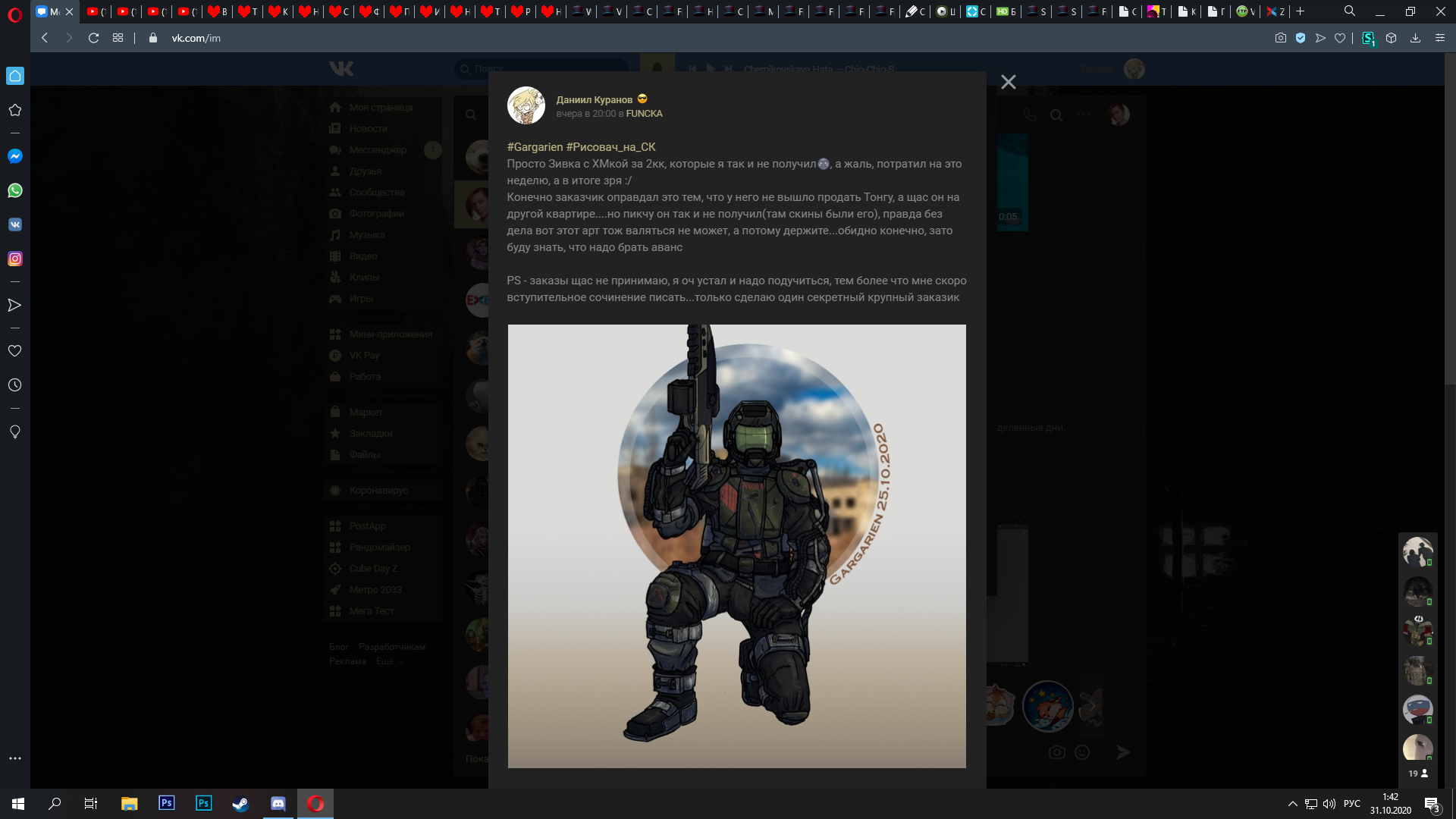Screen dimensions: 1456x819
Task: Switch РУС keyboard language
Action: pyautogui.click(x=1352, y=804)
